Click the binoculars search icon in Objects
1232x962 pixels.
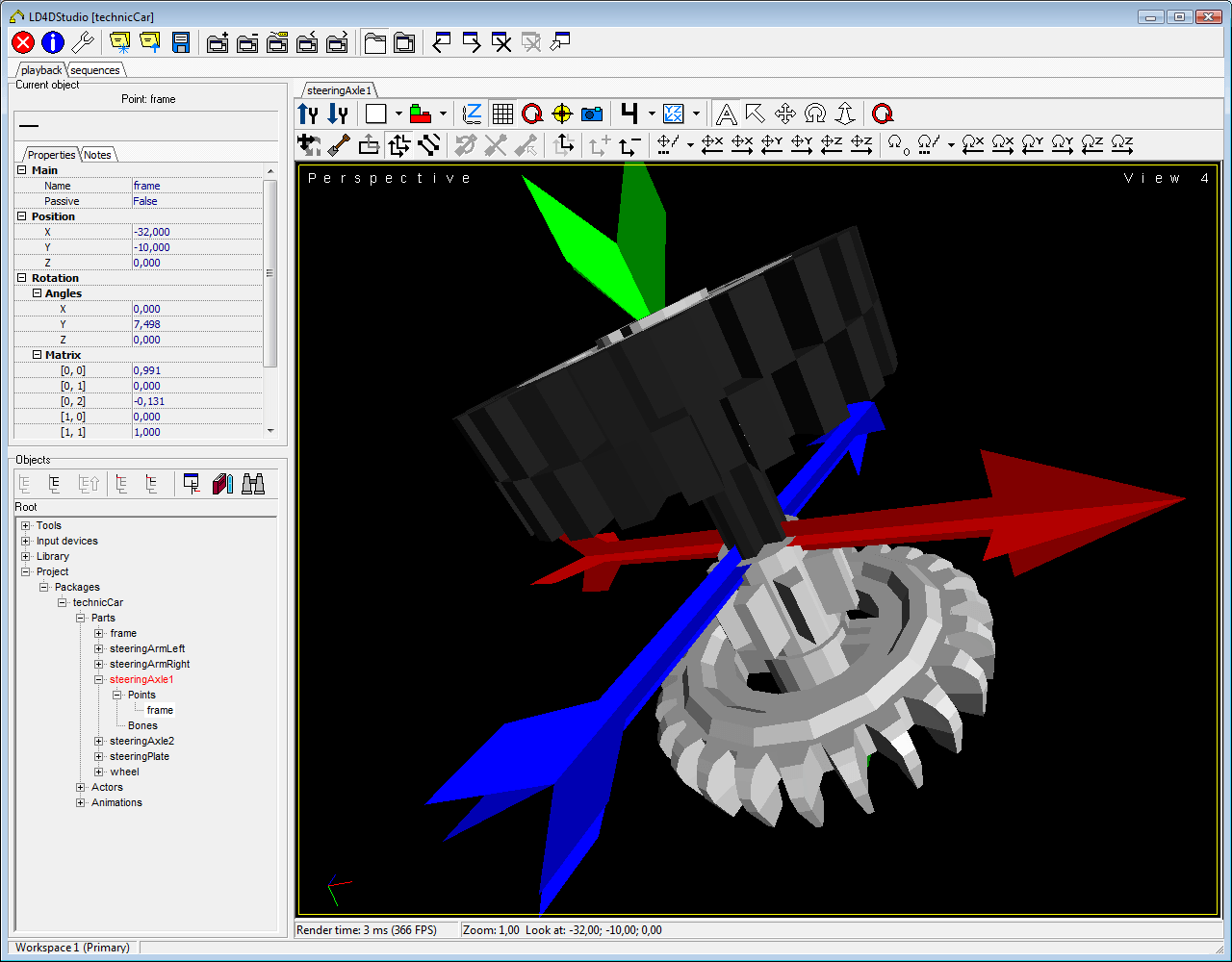(x=253, y=484)
